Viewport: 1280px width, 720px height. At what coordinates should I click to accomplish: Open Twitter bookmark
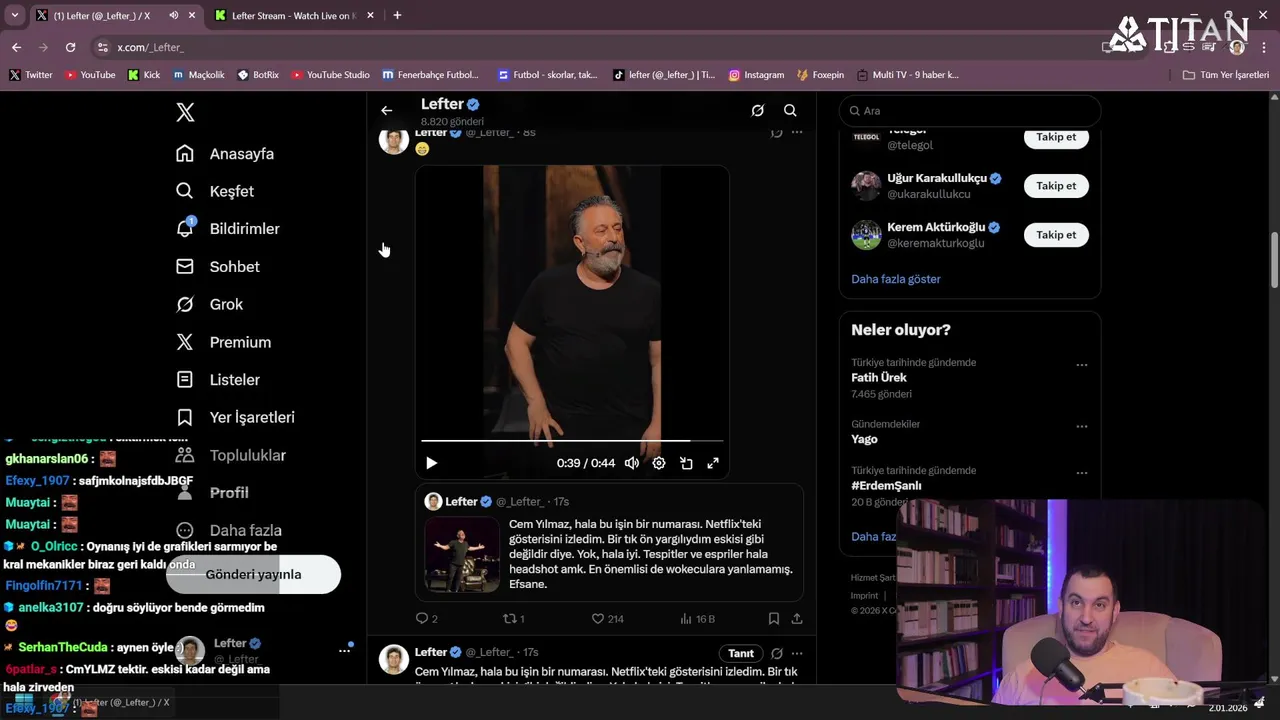(x=31, y=75)
